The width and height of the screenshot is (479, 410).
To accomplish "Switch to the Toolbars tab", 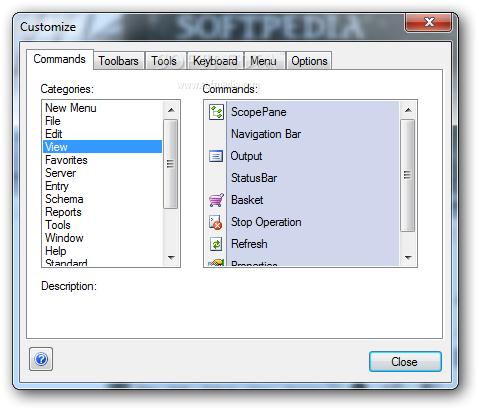I will point(118,61).
